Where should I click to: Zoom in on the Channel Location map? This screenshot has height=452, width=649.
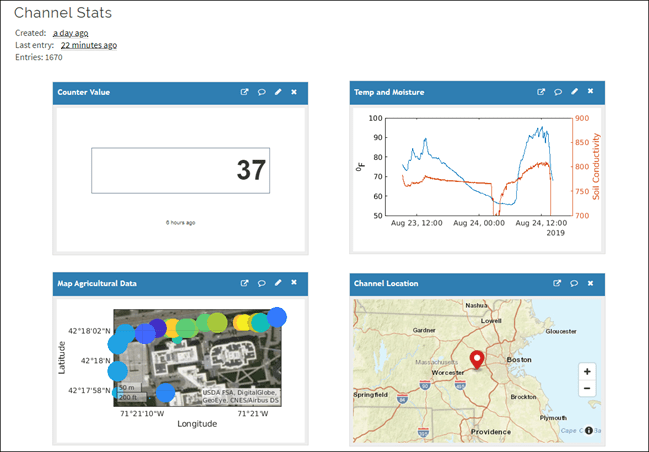point(587,371)
